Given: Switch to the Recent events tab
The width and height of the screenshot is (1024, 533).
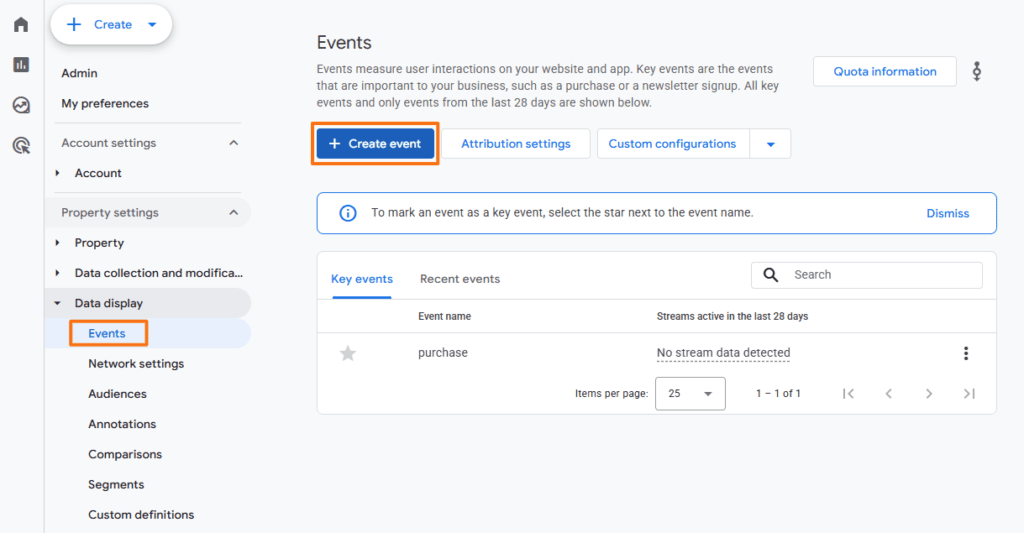Looking at the screenshot, I should tap(460, 279).
